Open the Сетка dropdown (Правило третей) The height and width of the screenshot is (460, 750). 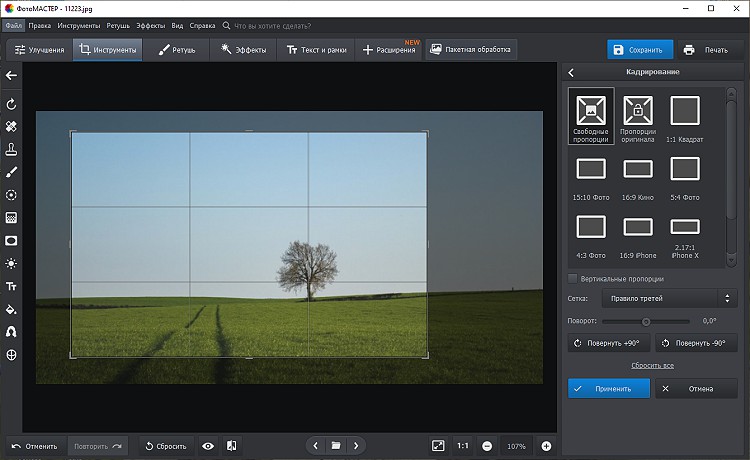click(668, 298)
